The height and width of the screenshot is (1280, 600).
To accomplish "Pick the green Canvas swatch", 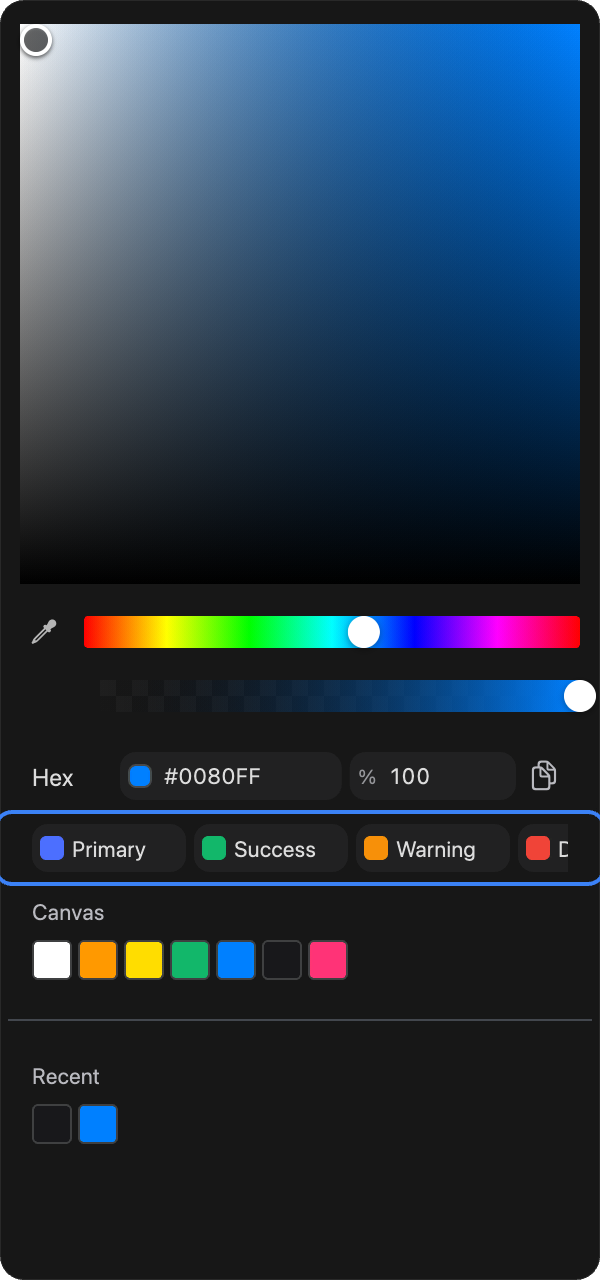I will click(190, 960).
